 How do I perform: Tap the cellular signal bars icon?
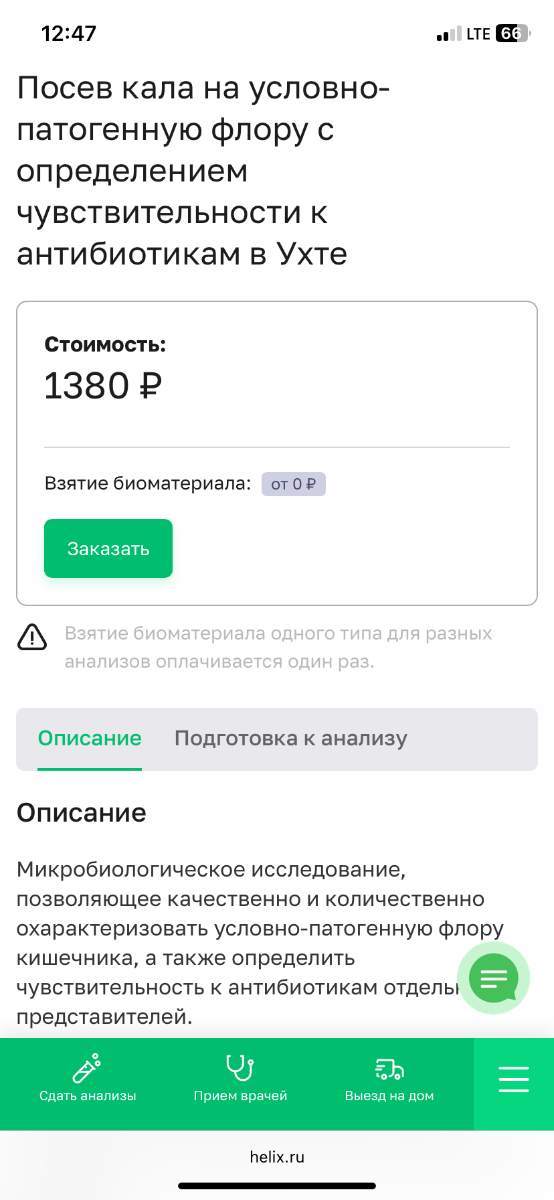(448, 34)
